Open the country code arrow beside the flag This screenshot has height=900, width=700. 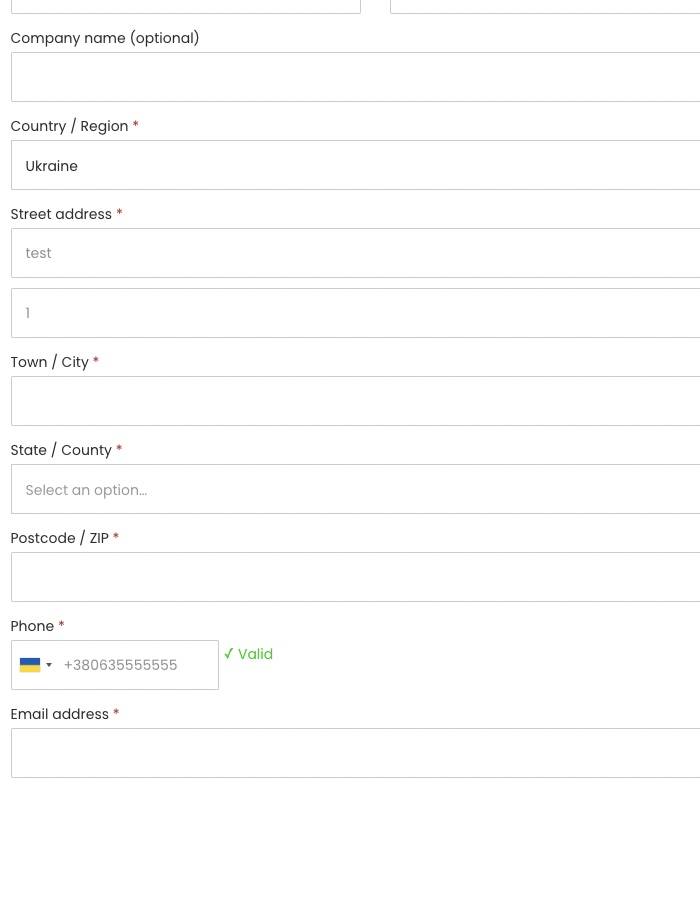pyautogui.click(x=49, y=665)
